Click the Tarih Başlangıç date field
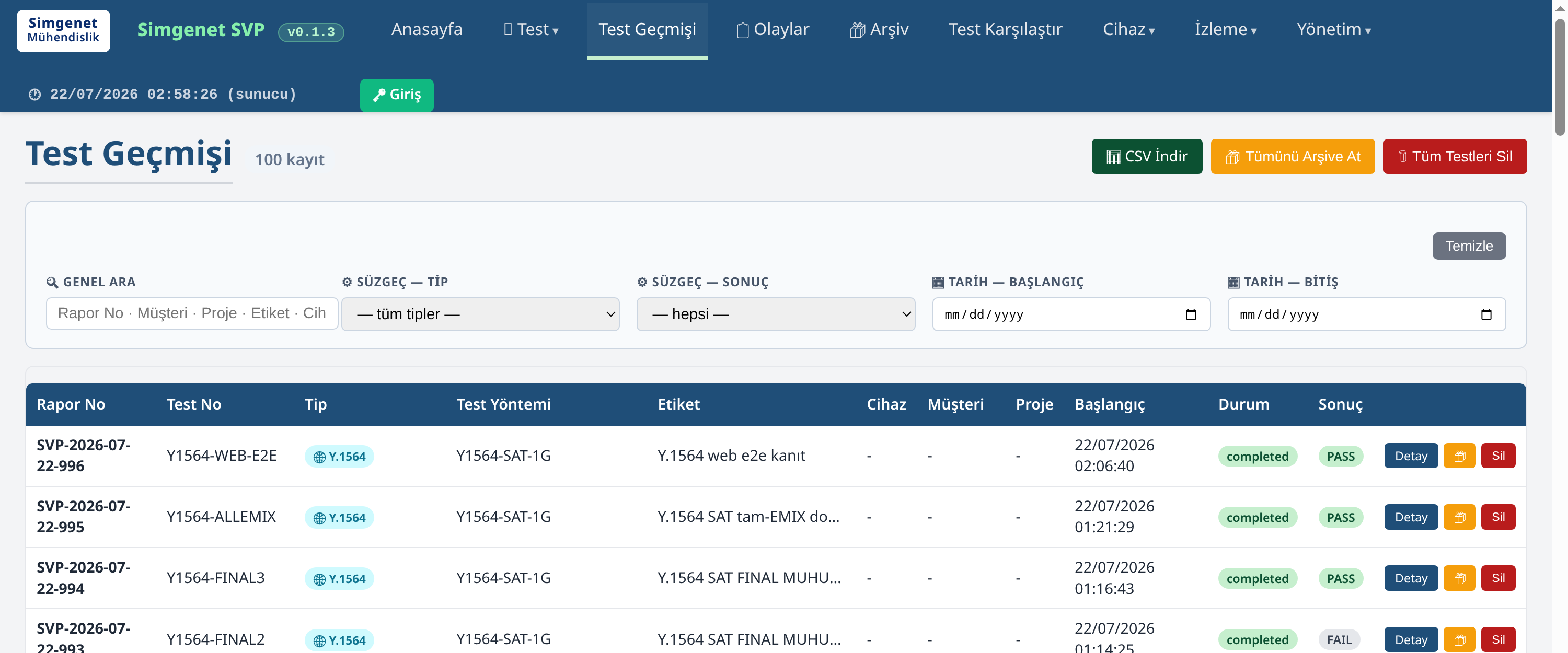Viewport: 1568px width, 653px height. click(1071, 314)
